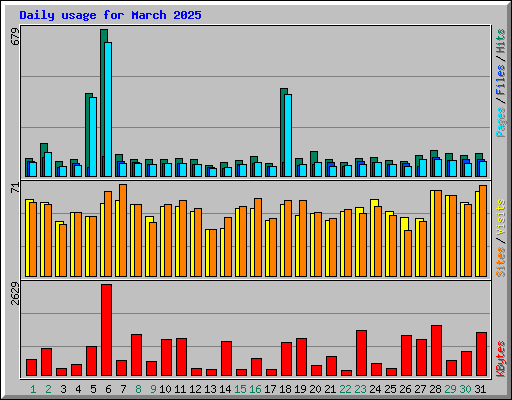Click the "Daily usage for March 2025" title
512x400 pixels.
[x=110, y=15]
